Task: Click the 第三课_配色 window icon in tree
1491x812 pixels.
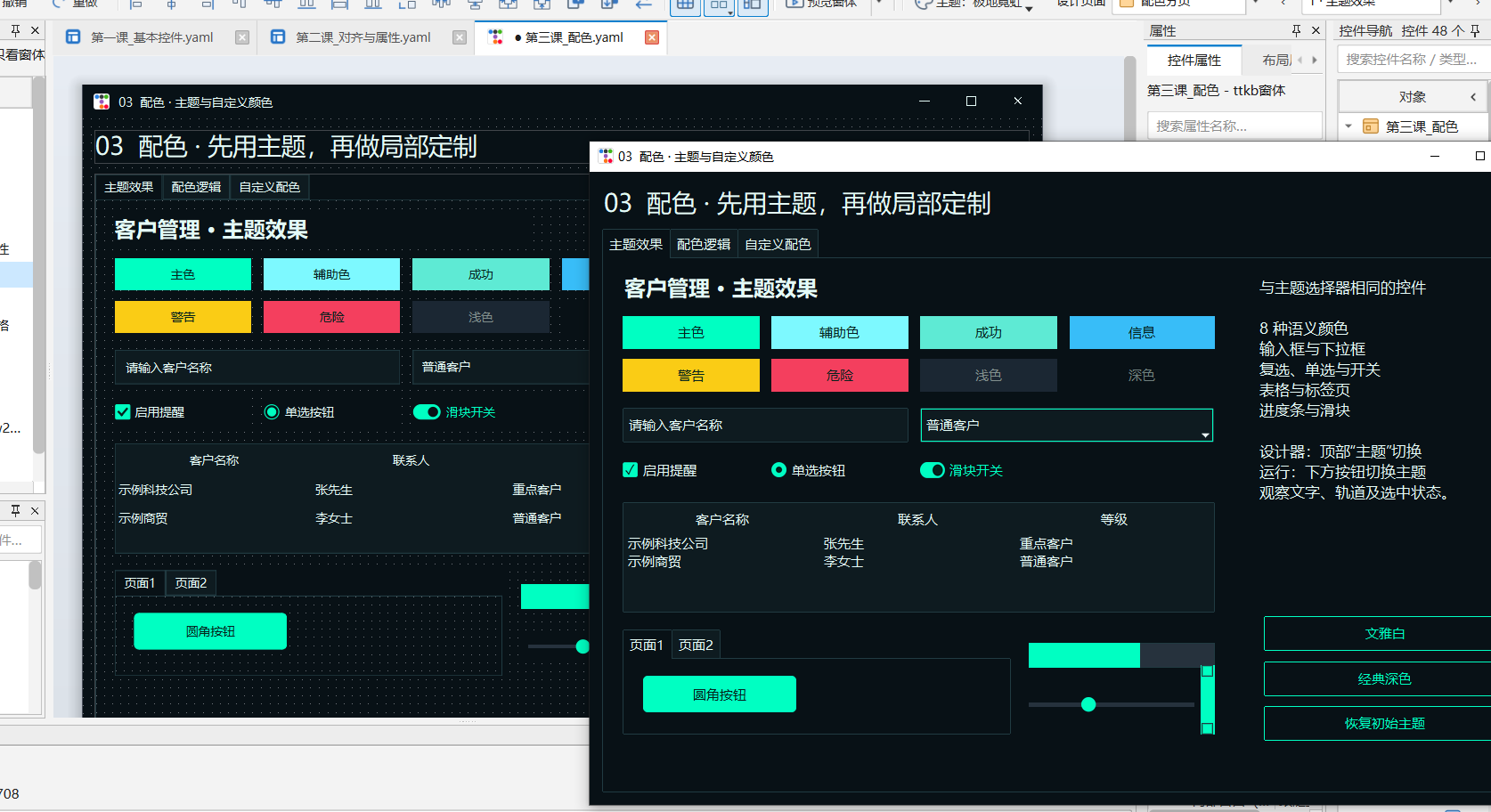Action: point(1371,126)
